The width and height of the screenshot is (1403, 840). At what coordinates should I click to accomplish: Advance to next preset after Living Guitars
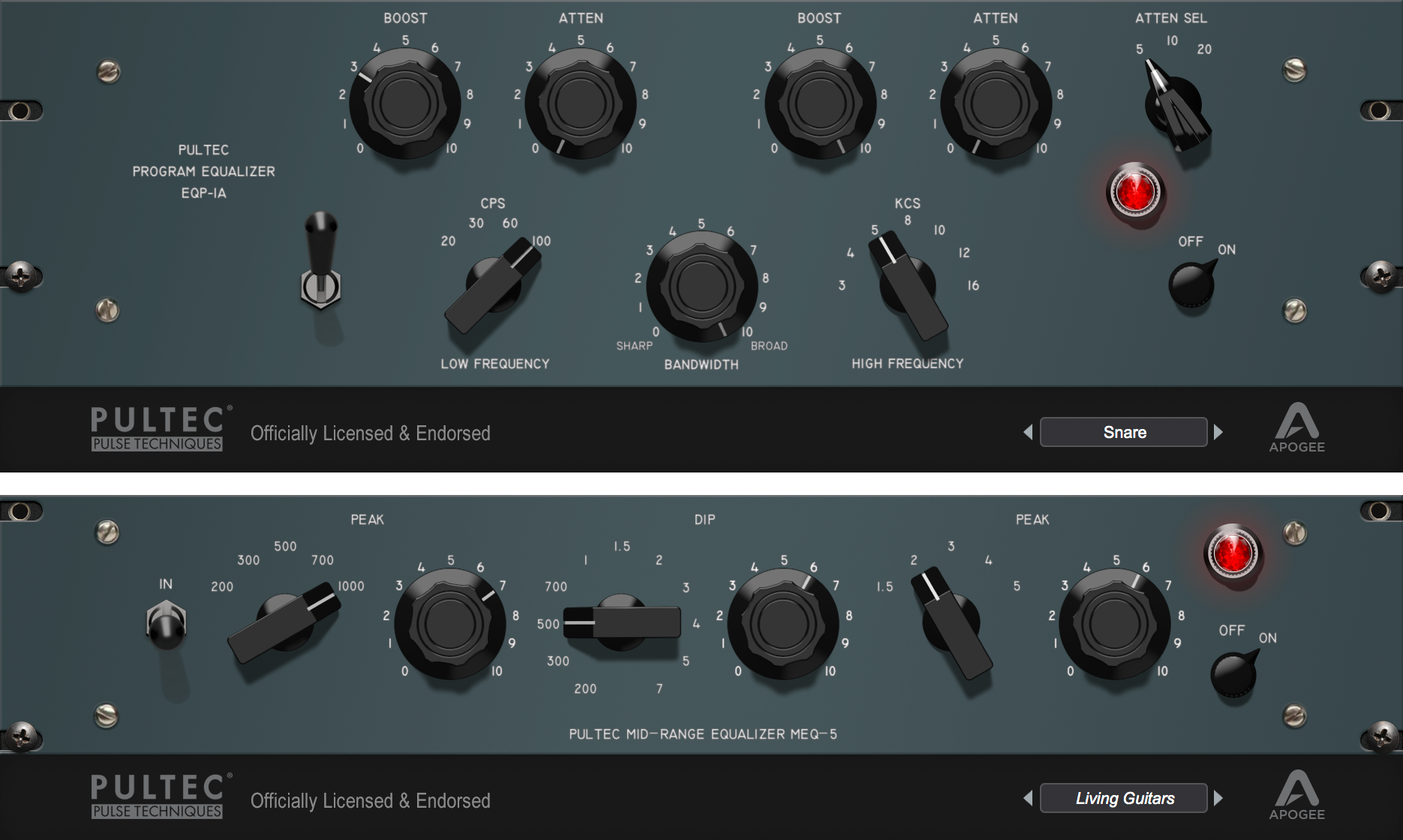pyautogui.click(x=1218, y=799)
